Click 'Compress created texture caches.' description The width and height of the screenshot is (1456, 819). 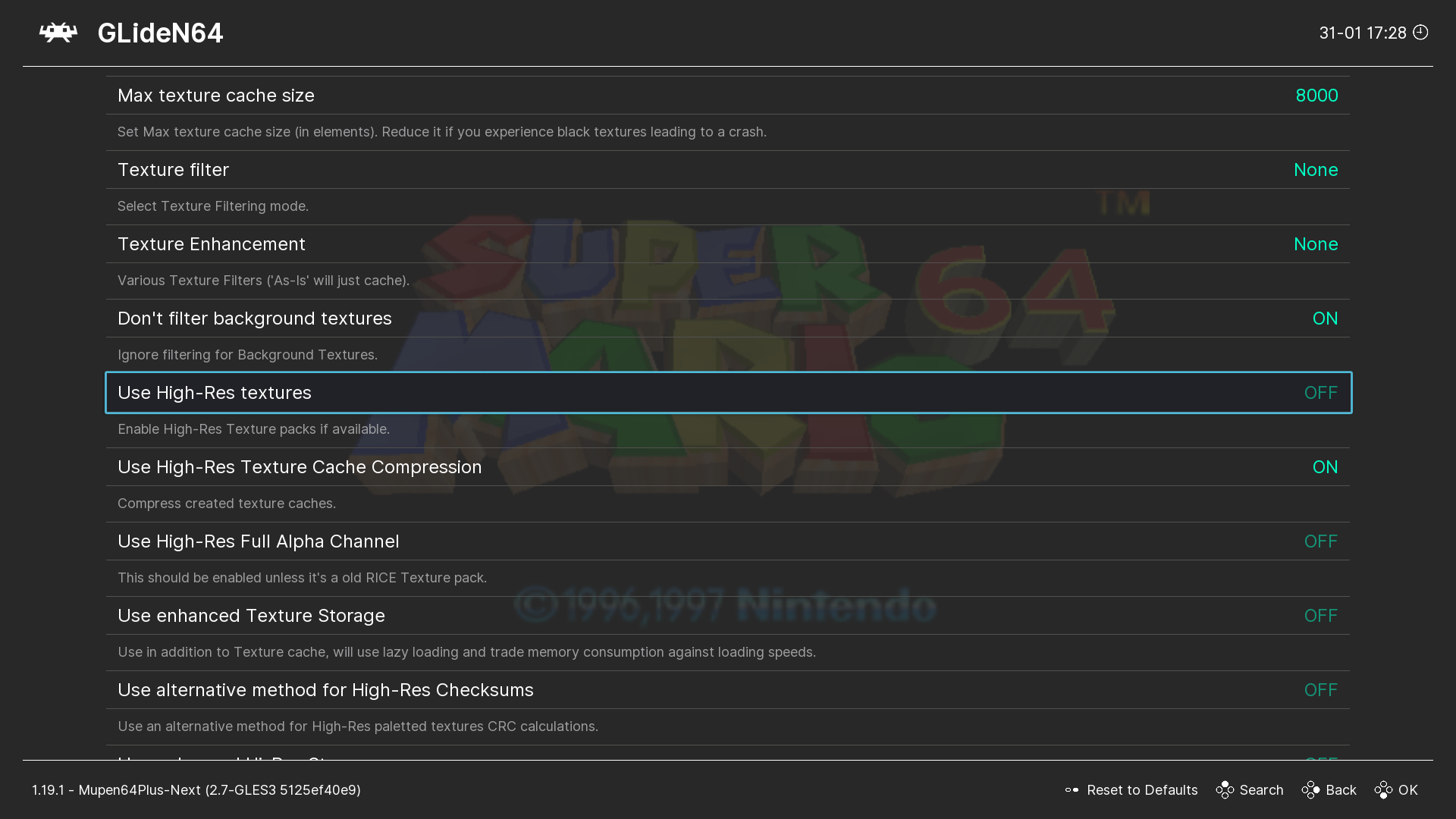click(227, 504)
